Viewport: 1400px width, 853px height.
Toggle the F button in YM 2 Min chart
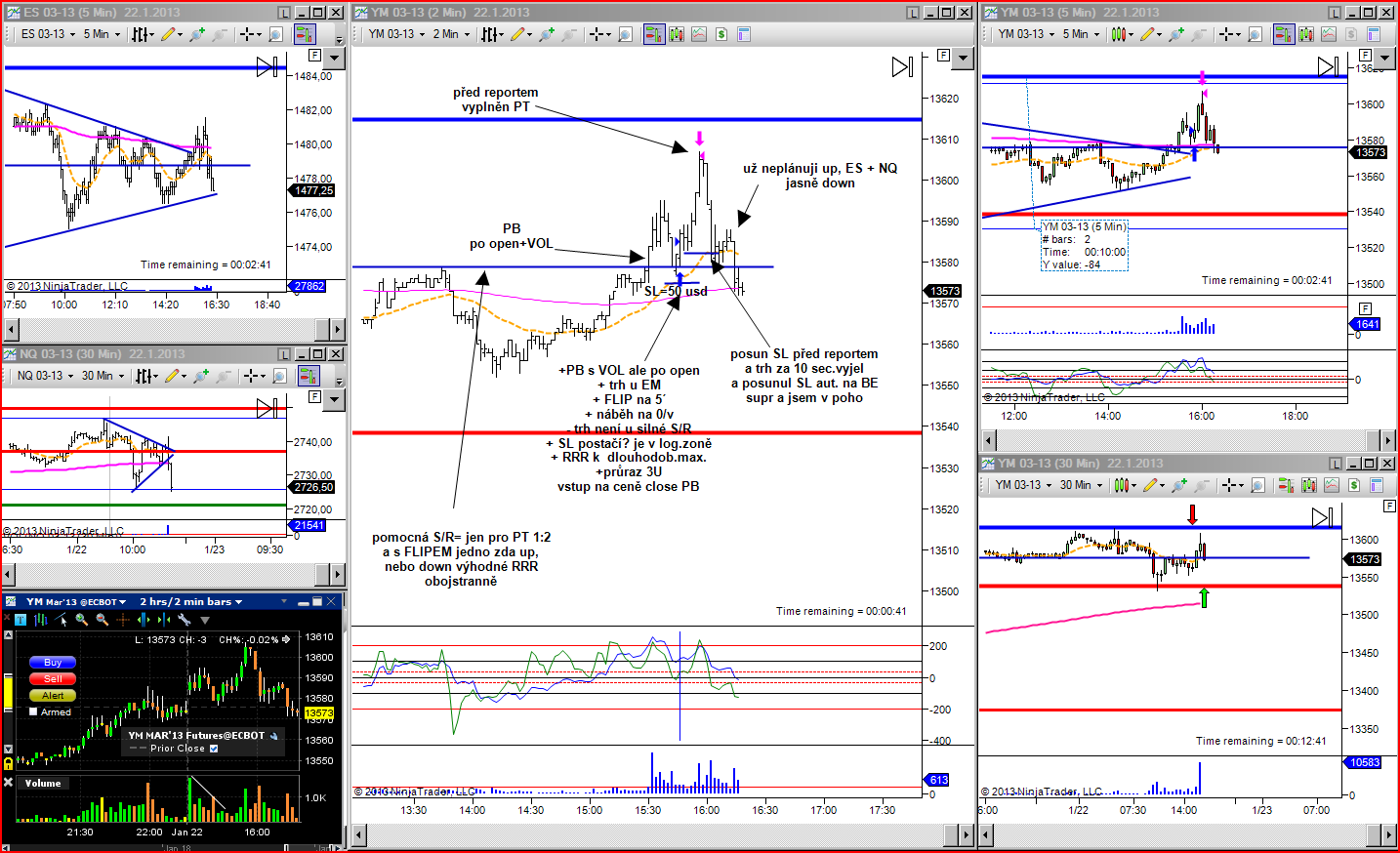[x=943, y=56]
